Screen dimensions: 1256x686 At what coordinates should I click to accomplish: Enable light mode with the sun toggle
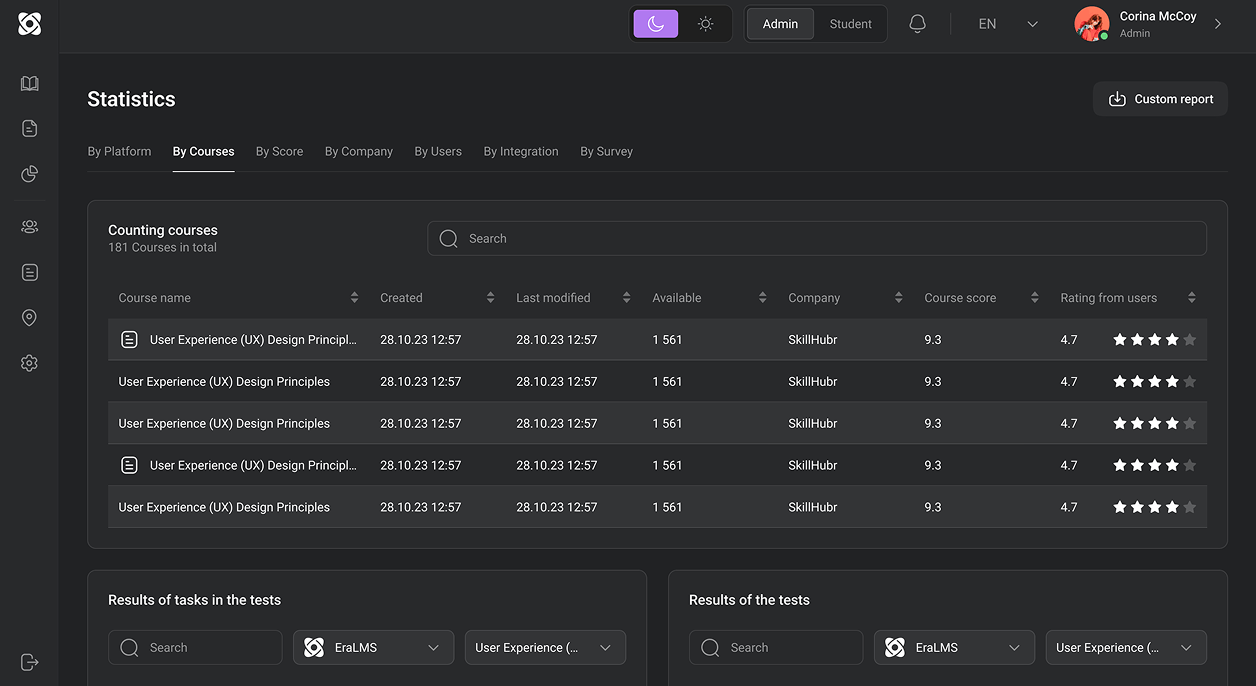pyautogui.click(x=705, y=22)
